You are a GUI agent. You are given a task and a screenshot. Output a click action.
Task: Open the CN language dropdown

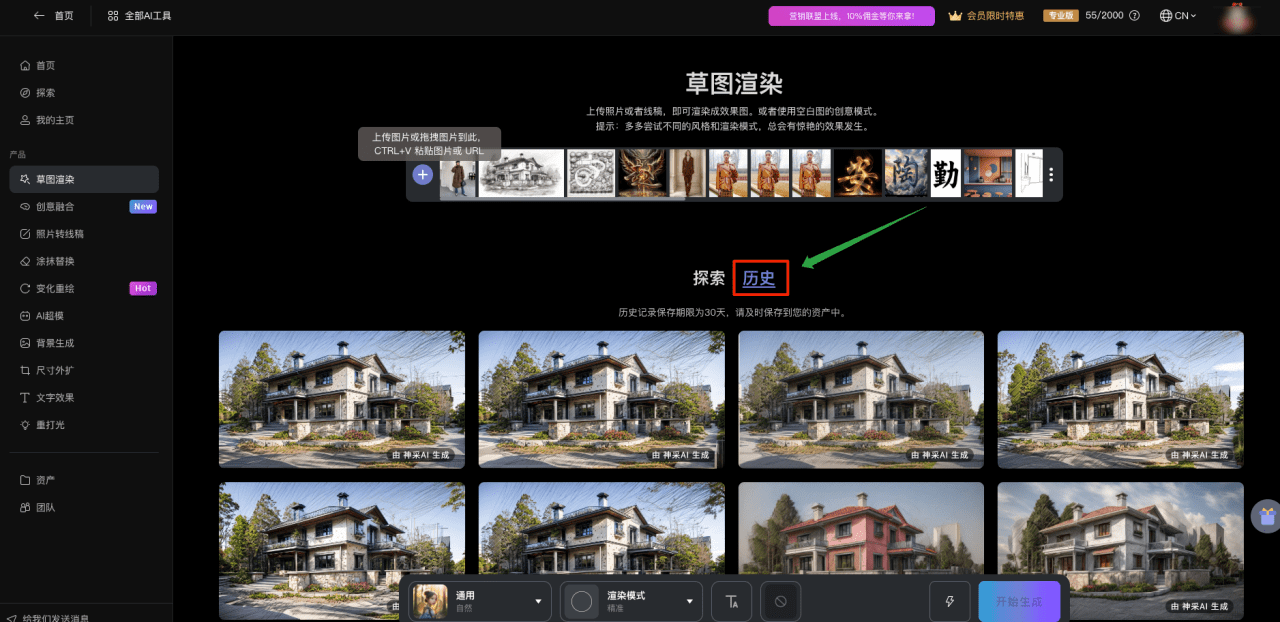pos(1177,16)
